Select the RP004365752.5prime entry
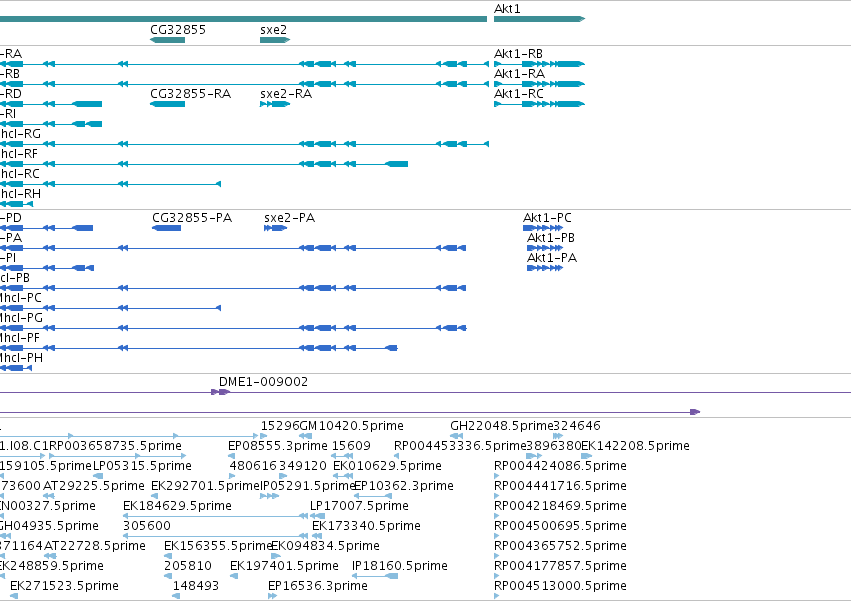The width and height of the screenshot is (851, 601). point(560,546)
